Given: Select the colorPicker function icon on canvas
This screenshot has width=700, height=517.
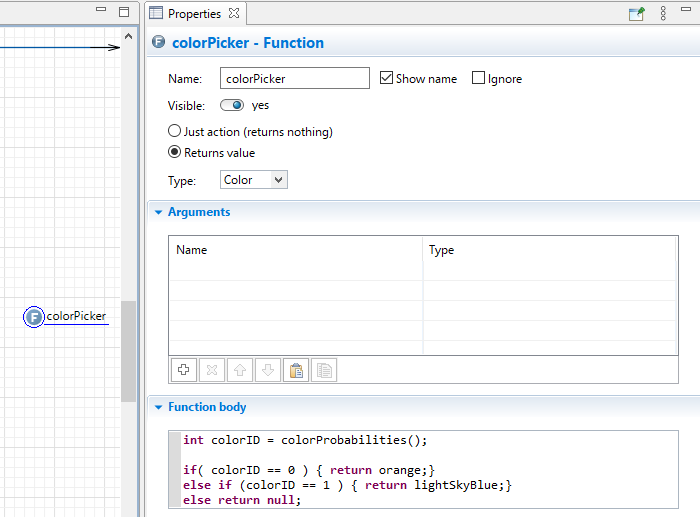Looking at the screenshot, I should [x=34, y=317].
